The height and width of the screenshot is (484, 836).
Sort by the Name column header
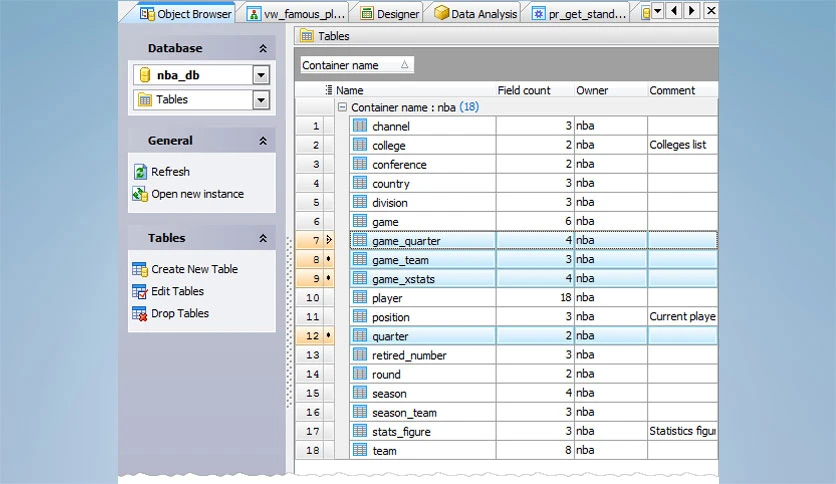415,90
